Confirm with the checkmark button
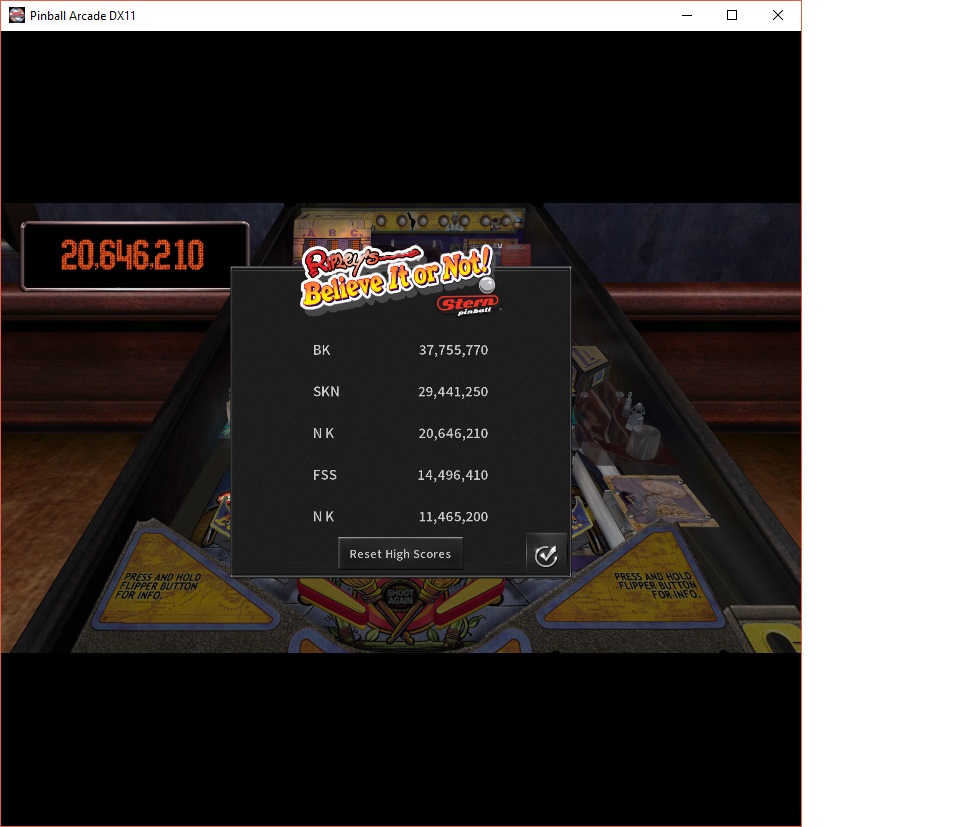960x827 pixels. [546, 555]
